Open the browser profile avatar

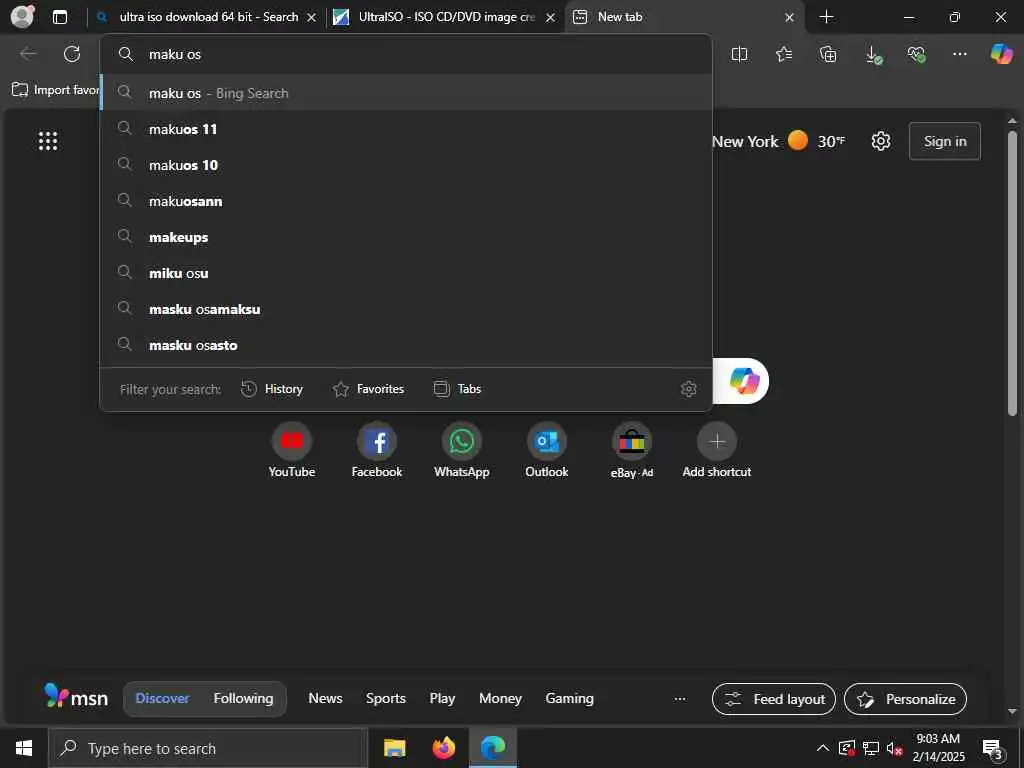coord(23,17)
